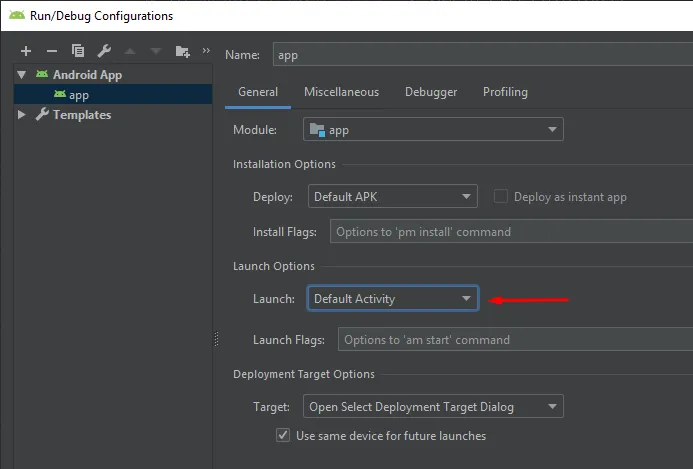Expand the Templates tree node

tap(23, 115)
